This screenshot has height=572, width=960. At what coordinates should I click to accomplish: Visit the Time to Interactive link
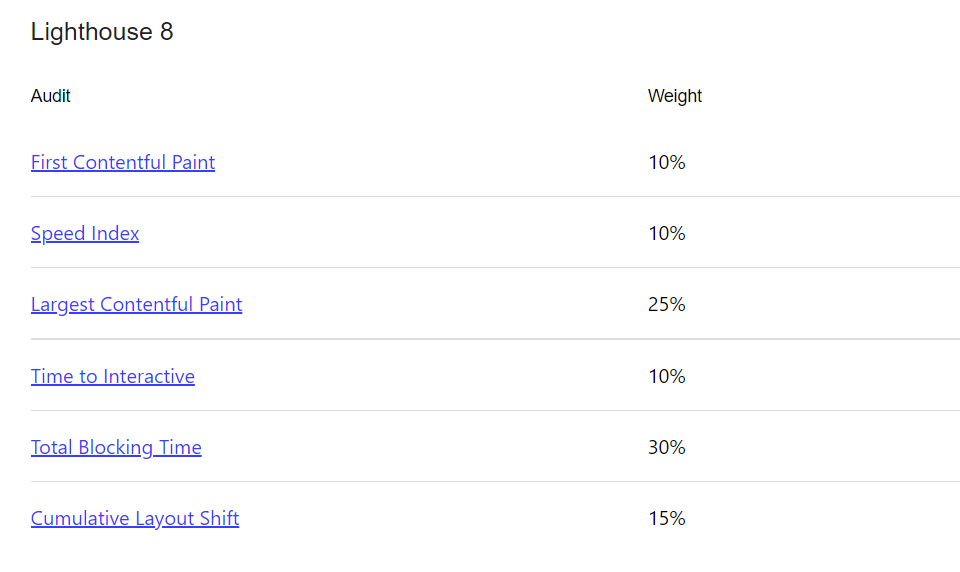pyautogui.click(x=113, y=376)
